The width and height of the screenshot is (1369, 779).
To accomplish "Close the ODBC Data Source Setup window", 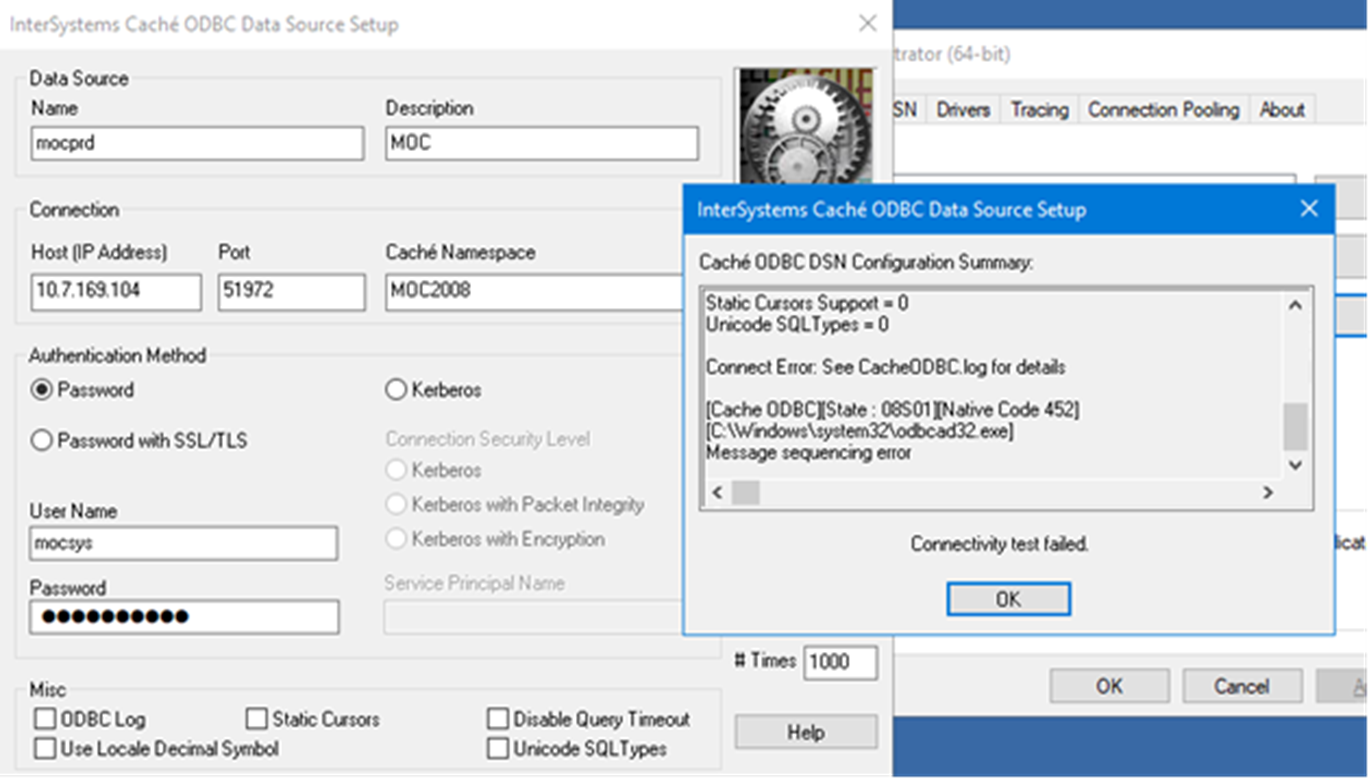I will pos(867,24).
